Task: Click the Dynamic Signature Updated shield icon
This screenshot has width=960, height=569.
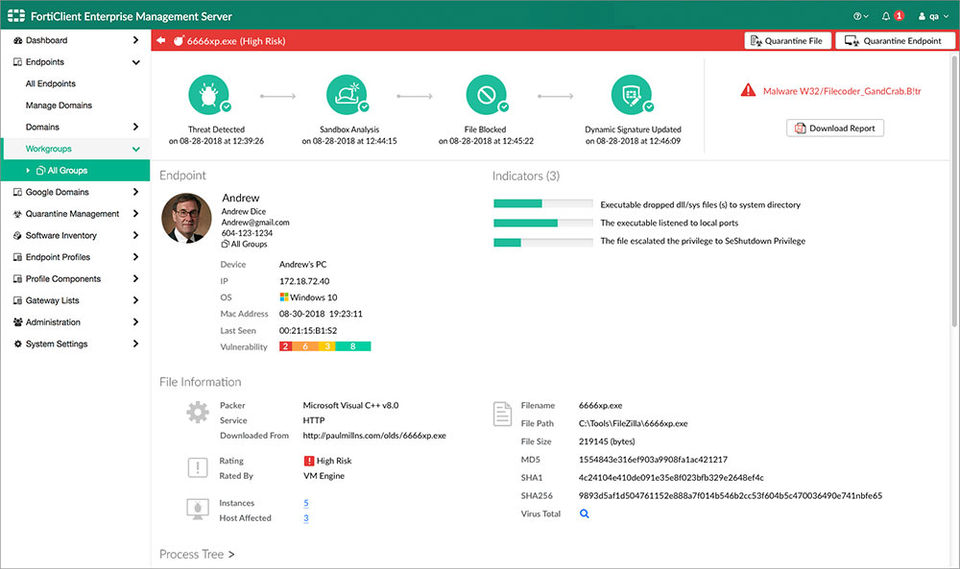Action: (x=631, y=95)
